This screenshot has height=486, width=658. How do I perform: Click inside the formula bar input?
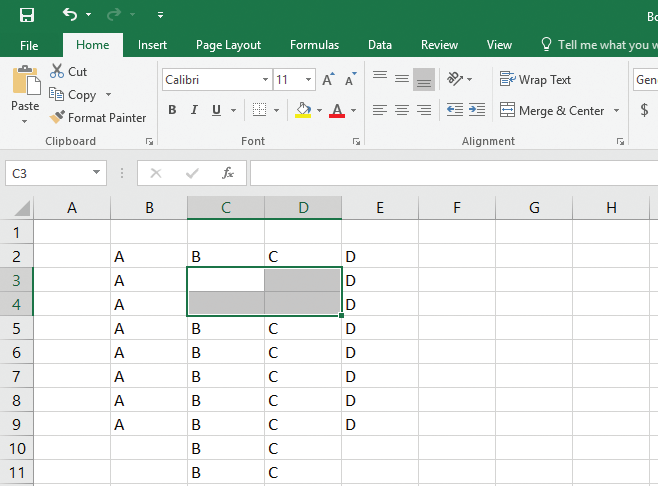click(x=454, y=172)
